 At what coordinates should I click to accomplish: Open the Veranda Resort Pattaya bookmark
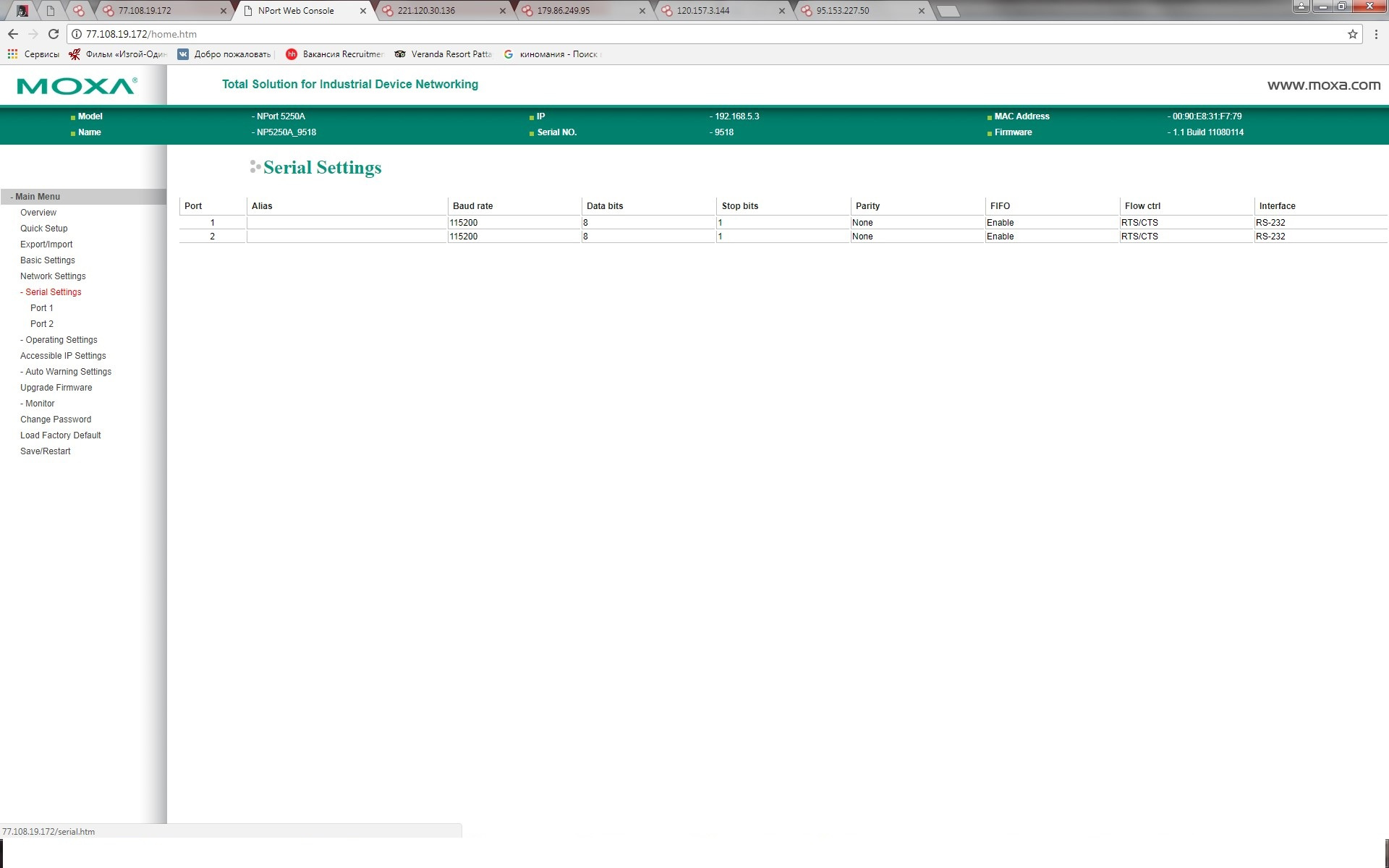[443, 54]
